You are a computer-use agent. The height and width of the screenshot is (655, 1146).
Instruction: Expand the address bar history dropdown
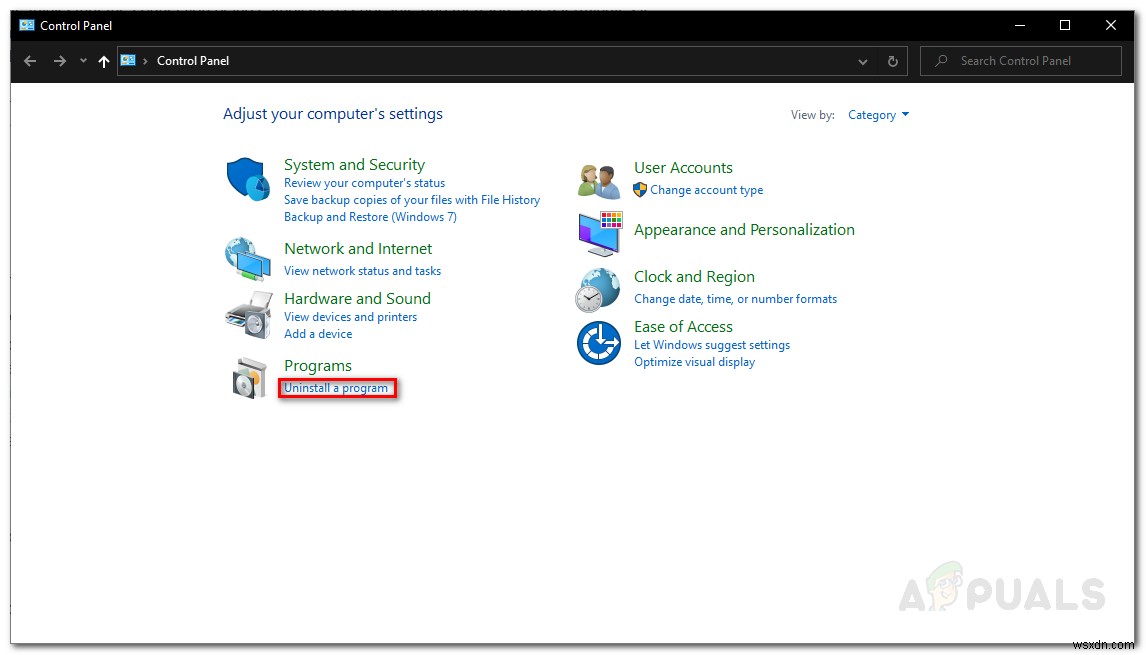863,61
